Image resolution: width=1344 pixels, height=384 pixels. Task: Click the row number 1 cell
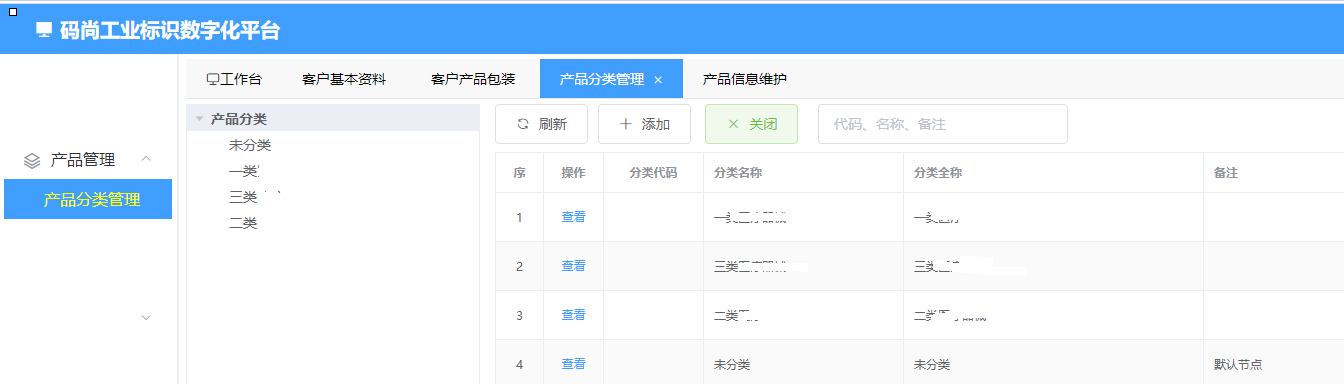coord(519,217)
